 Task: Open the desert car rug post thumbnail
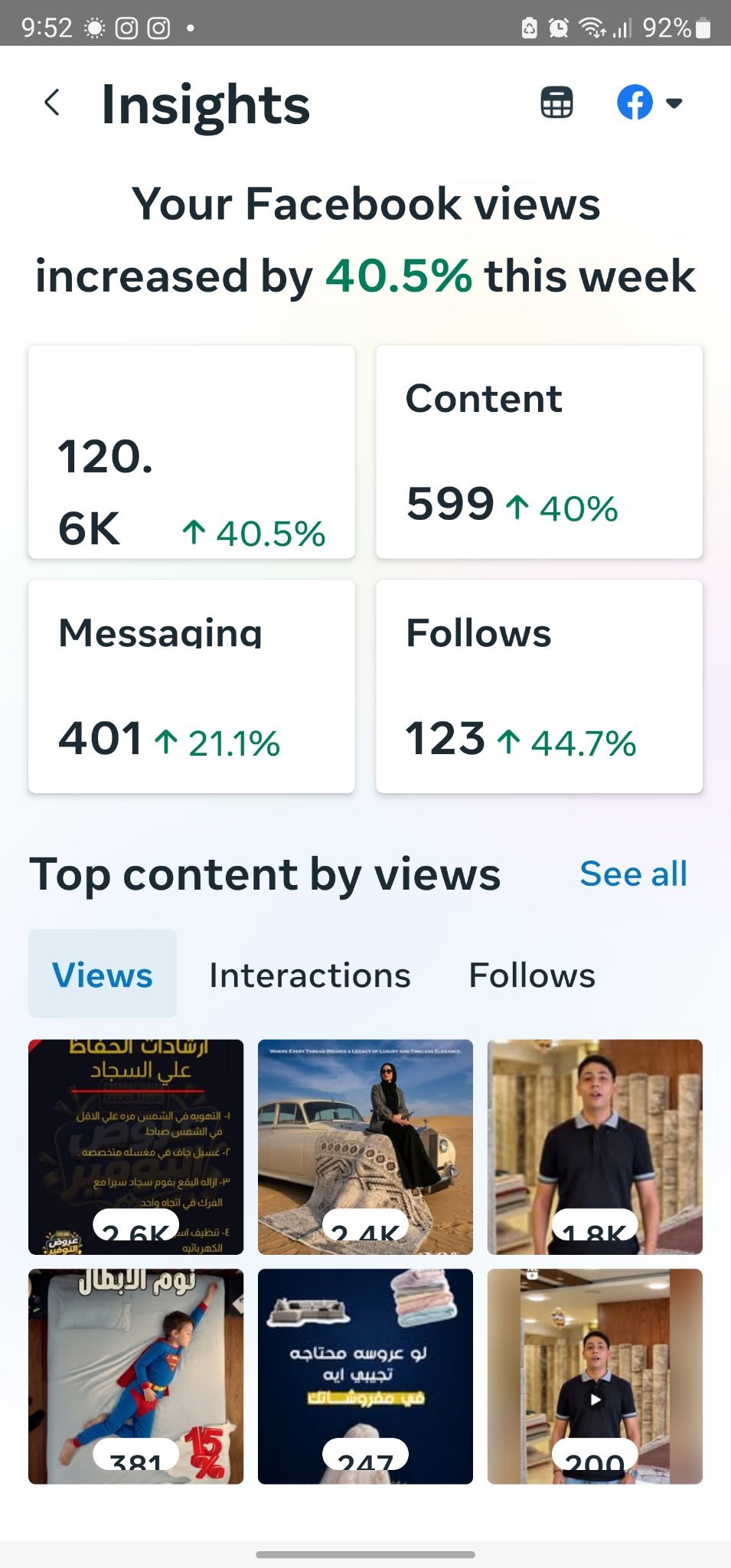pos(365,1147)
